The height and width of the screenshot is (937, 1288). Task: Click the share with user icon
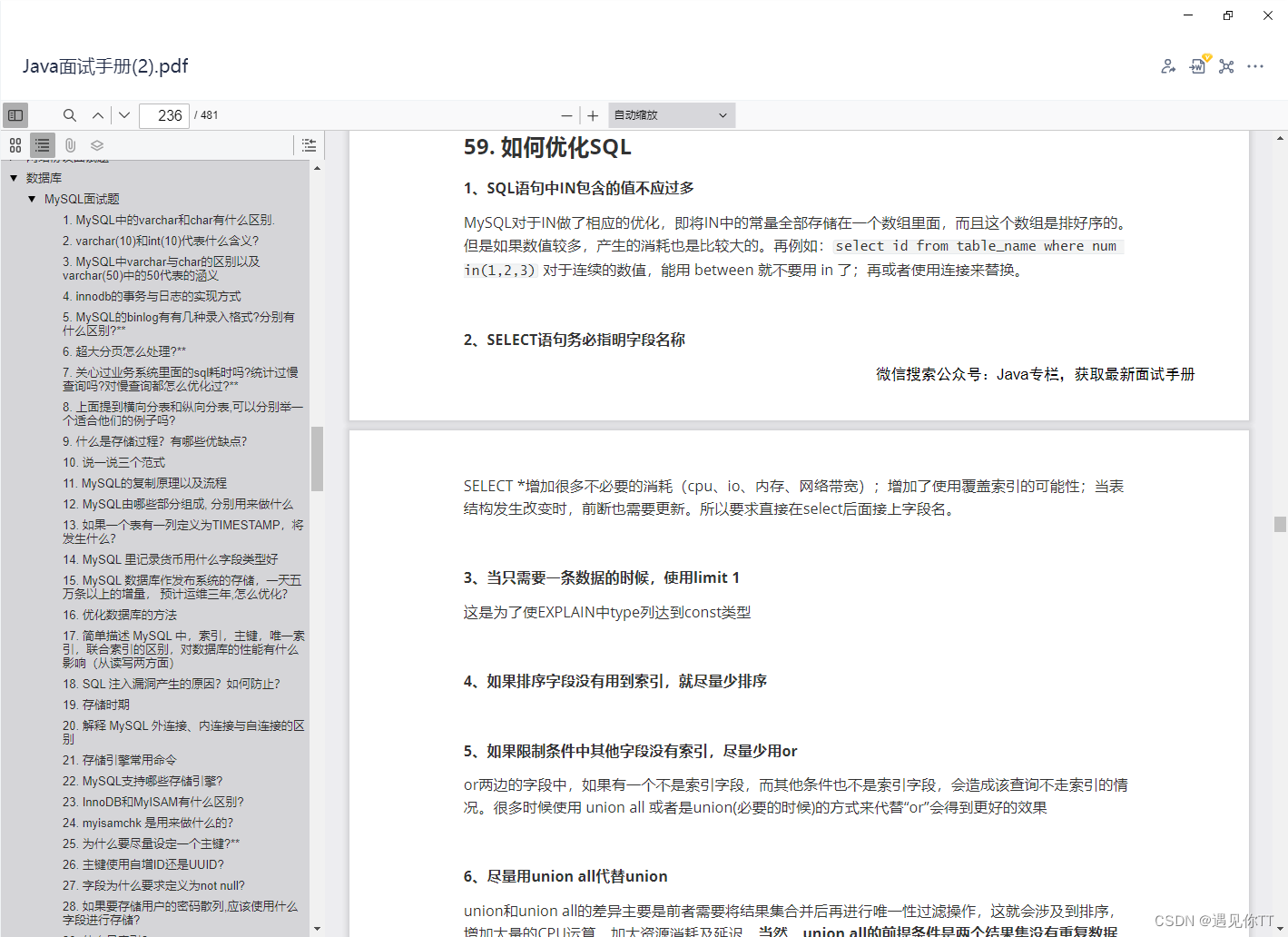click(x=1168, y=66)
